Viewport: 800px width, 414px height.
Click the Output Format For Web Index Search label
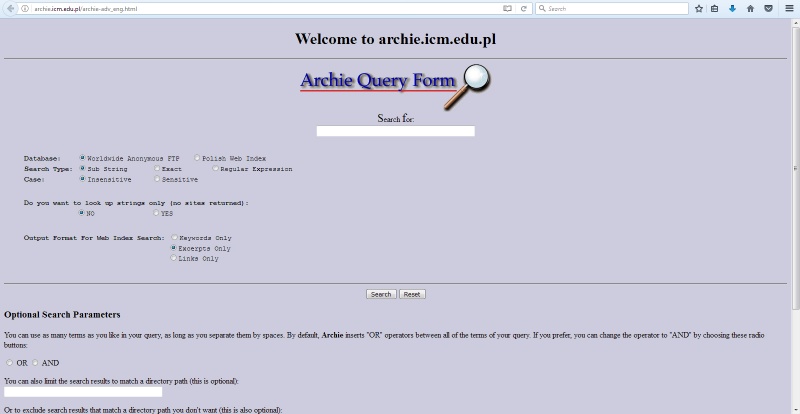[94, 238]
